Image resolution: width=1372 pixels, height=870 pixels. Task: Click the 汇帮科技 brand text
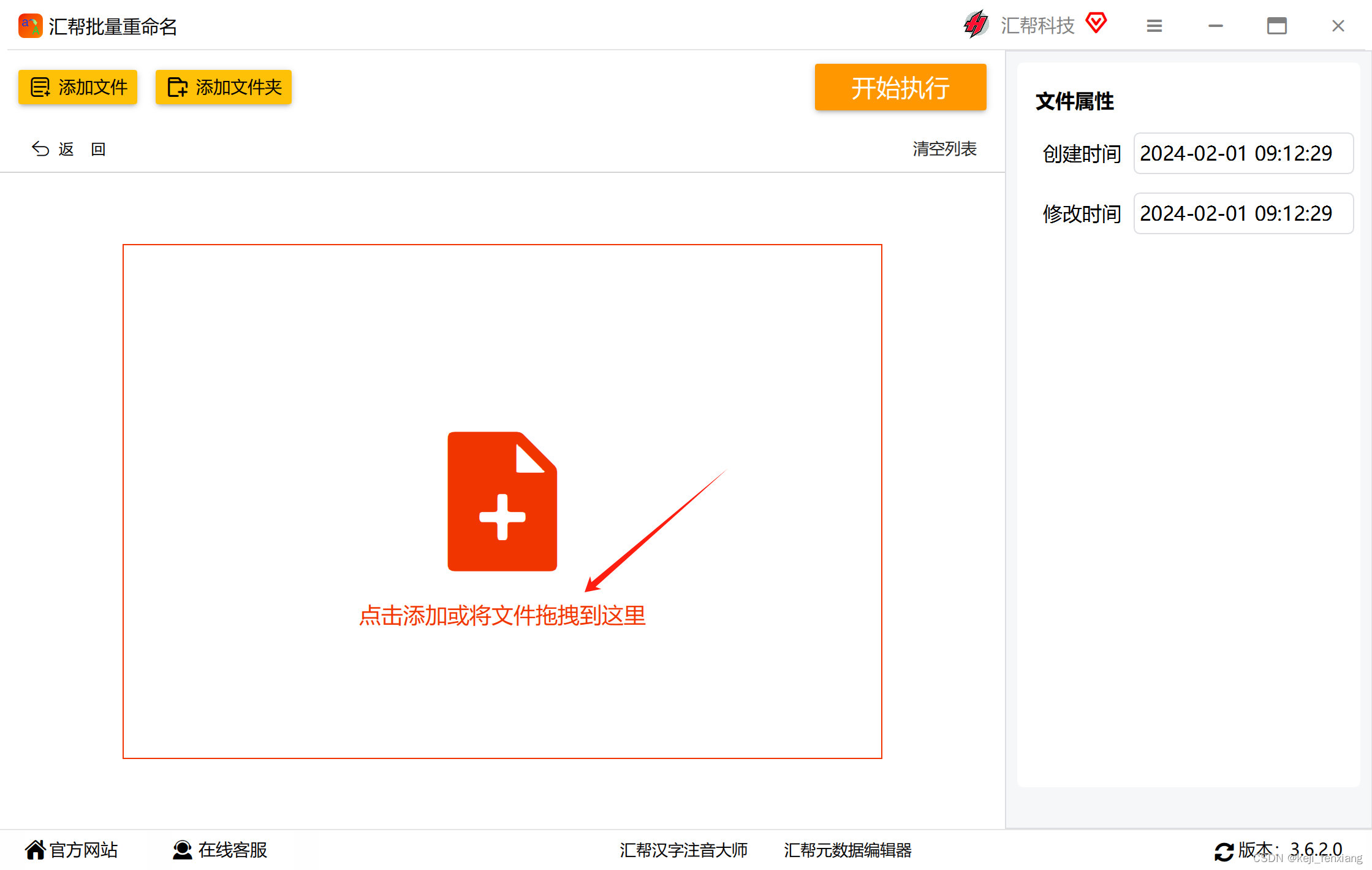pos(1038,26)
